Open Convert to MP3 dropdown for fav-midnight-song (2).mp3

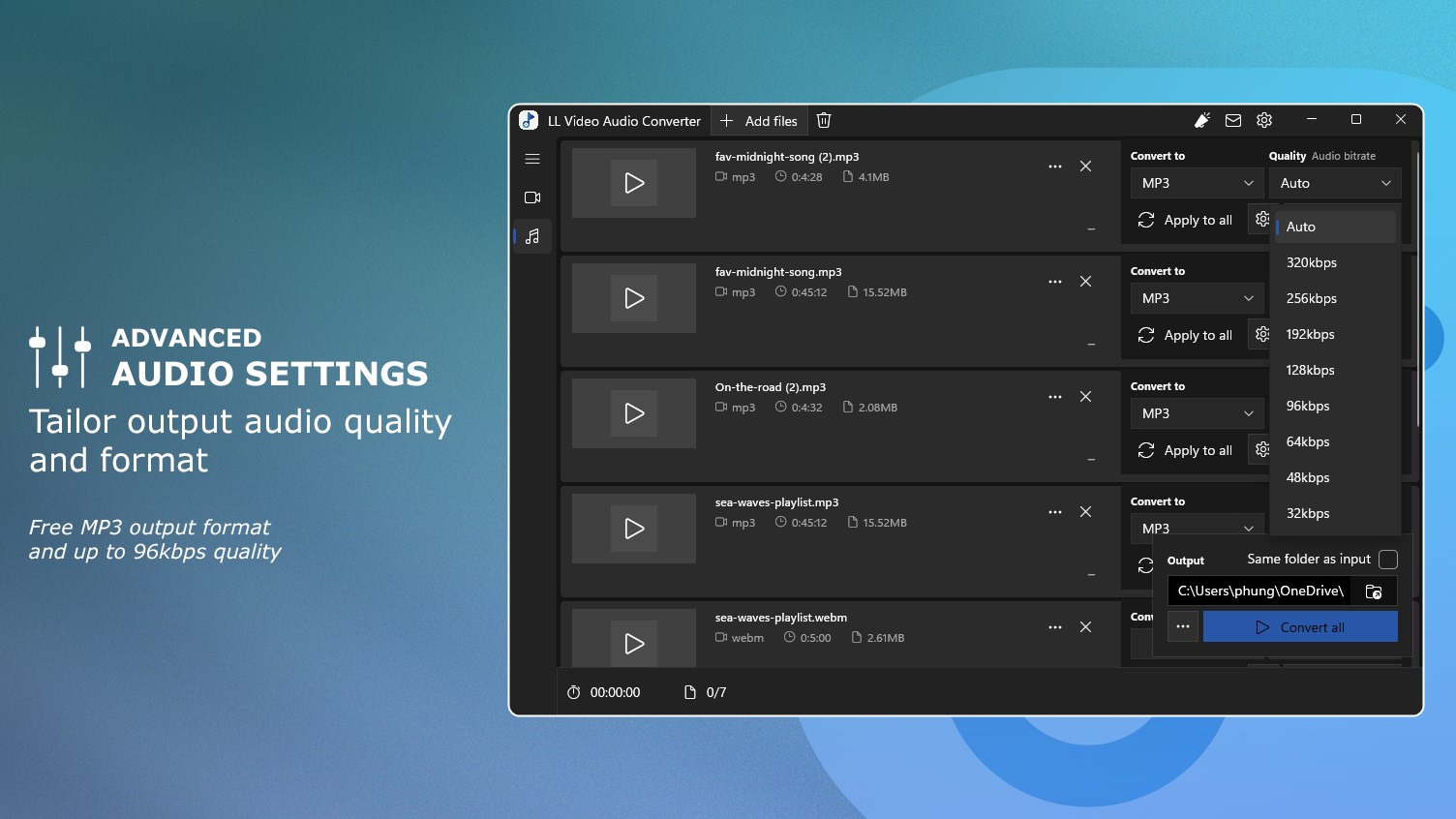[1197, 183]
